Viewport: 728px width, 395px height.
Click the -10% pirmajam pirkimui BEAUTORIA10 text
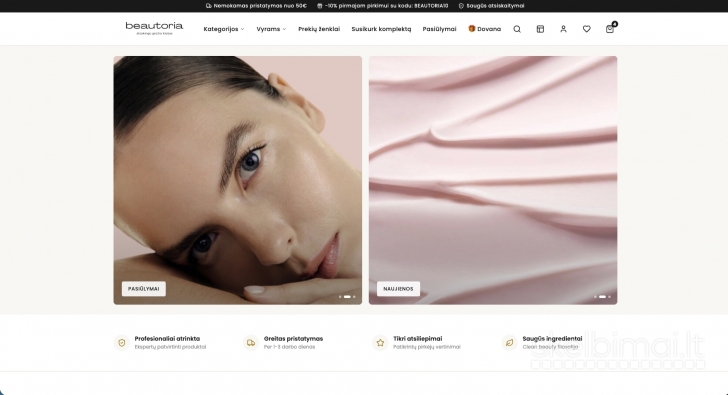[386, 6]
